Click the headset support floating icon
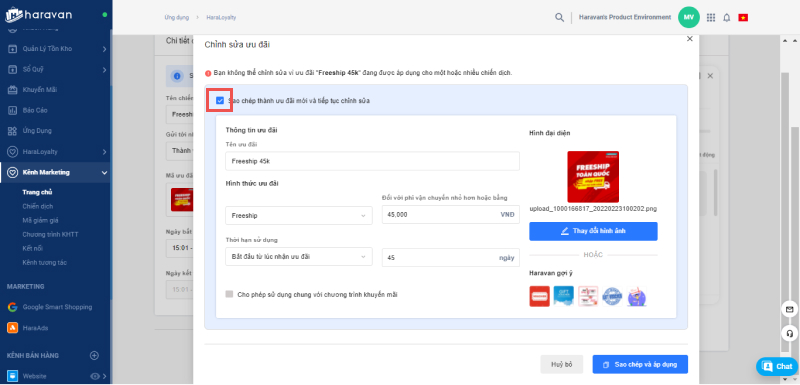The height and width of the screenshot is (385, 800). point(789,333)
